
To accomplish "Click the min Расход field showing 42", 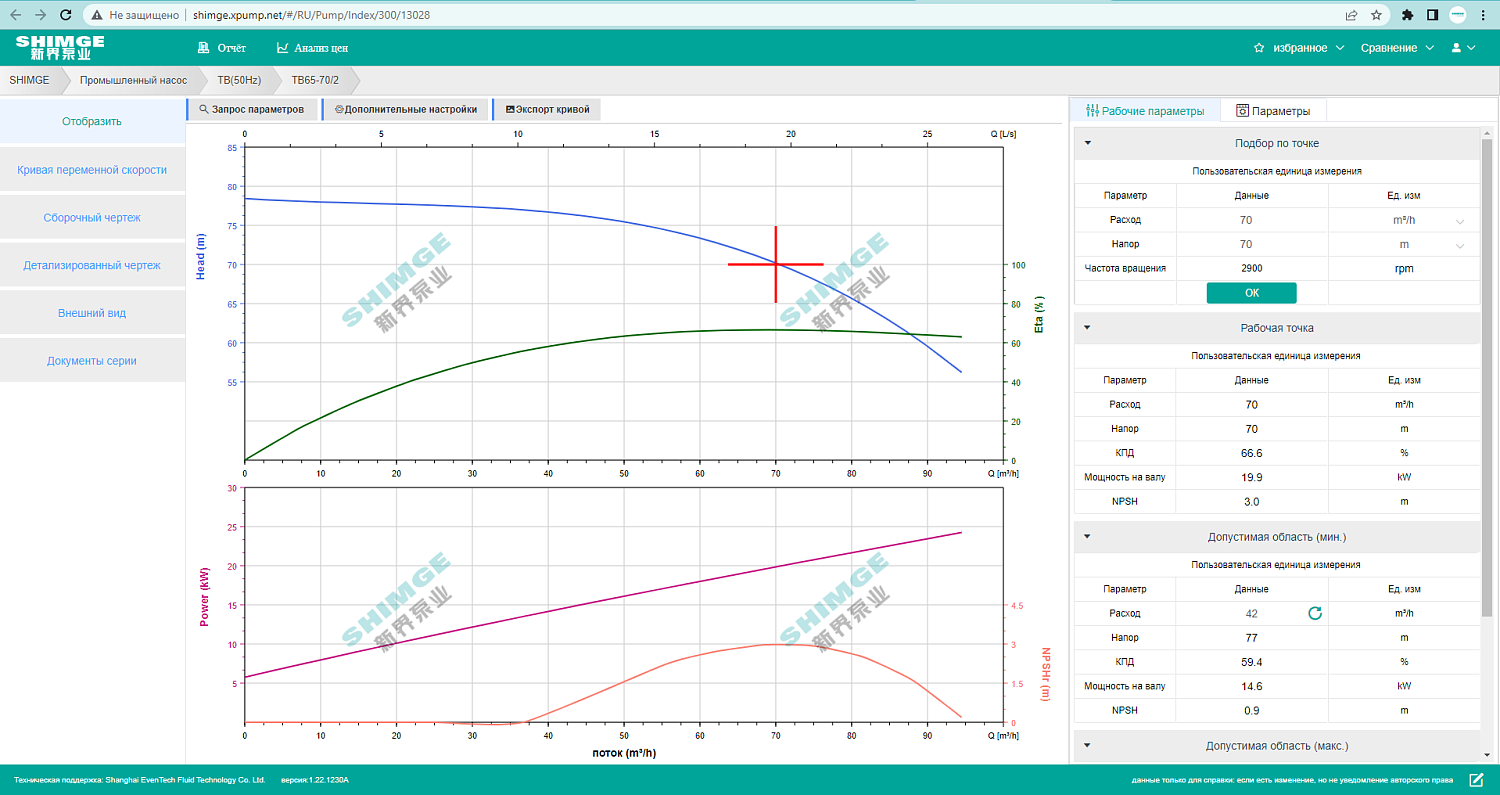I will coord(1252,613).
